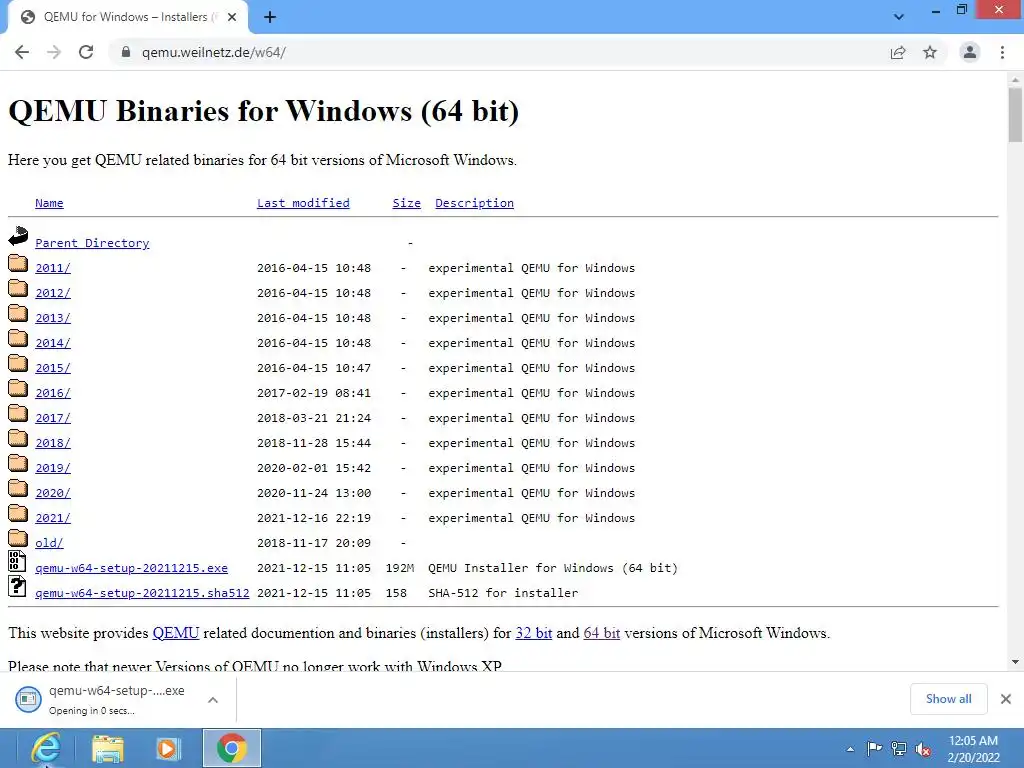
Task: Click folder icon next to 2017/
Action: [x=18, y=413]
